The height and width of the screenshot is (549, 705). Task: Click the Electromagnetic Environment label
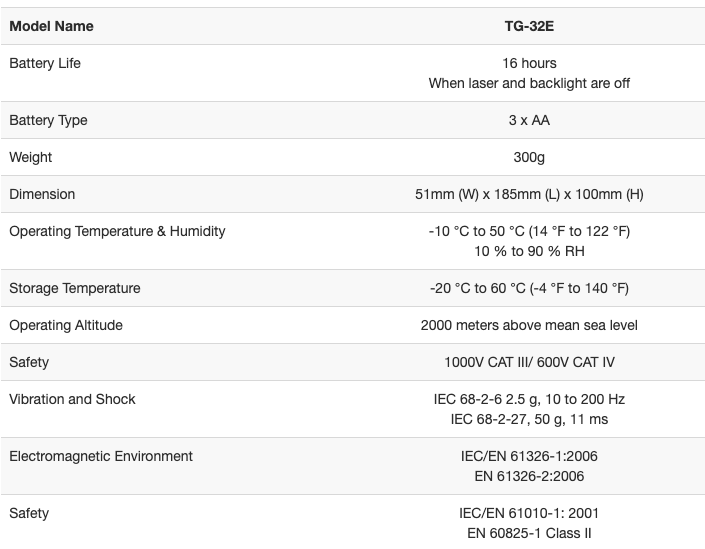click(101, 456)
